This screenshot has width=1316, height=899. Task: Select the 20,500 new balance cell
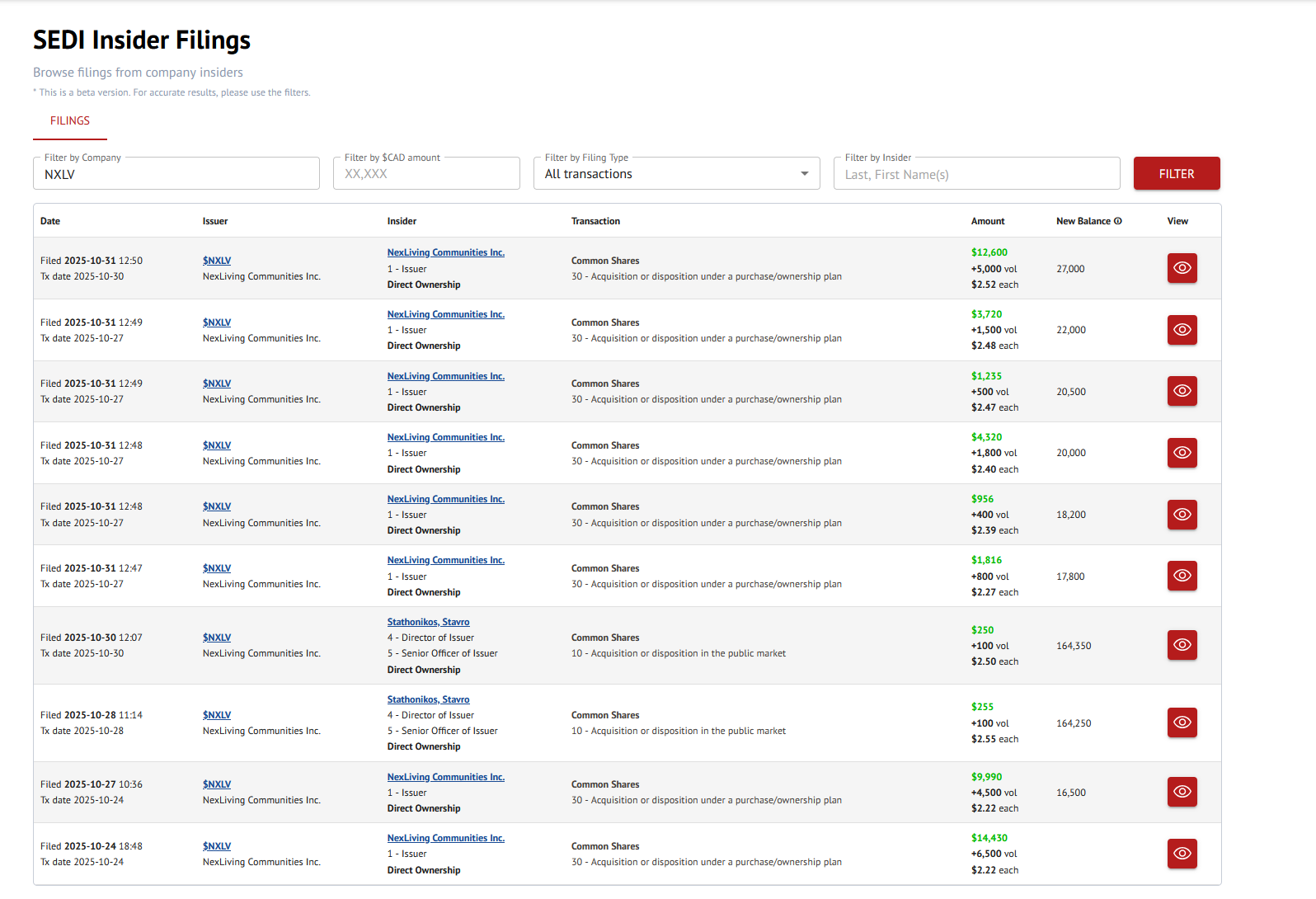click(x=1071, y=392)
